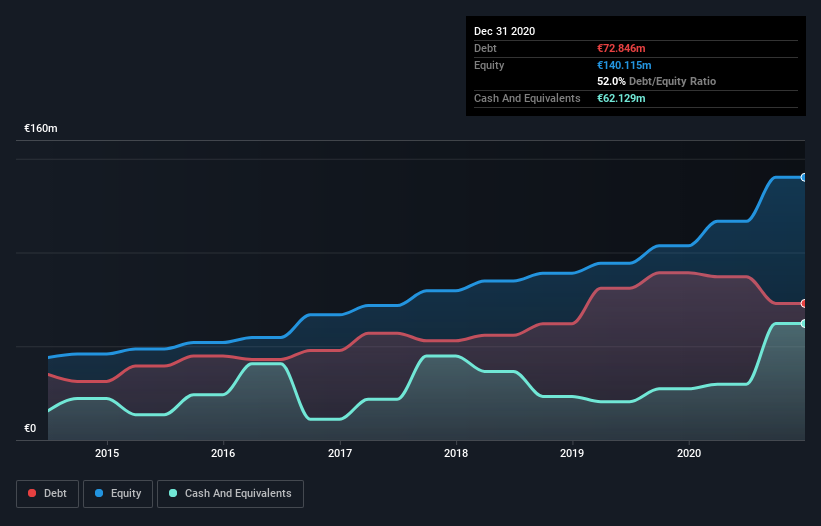The height and width of the screenshot is (526, 821).
Task: Click the 2020 x-axis label
Action: click(689, 453)
